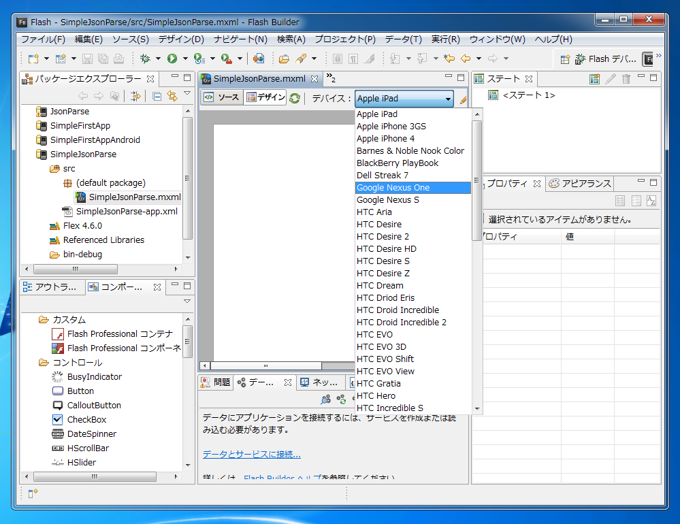The width and height of the screenshot is (680, 524).
Task: Click the Flash Debug perspective button
Action: [606, 59]
